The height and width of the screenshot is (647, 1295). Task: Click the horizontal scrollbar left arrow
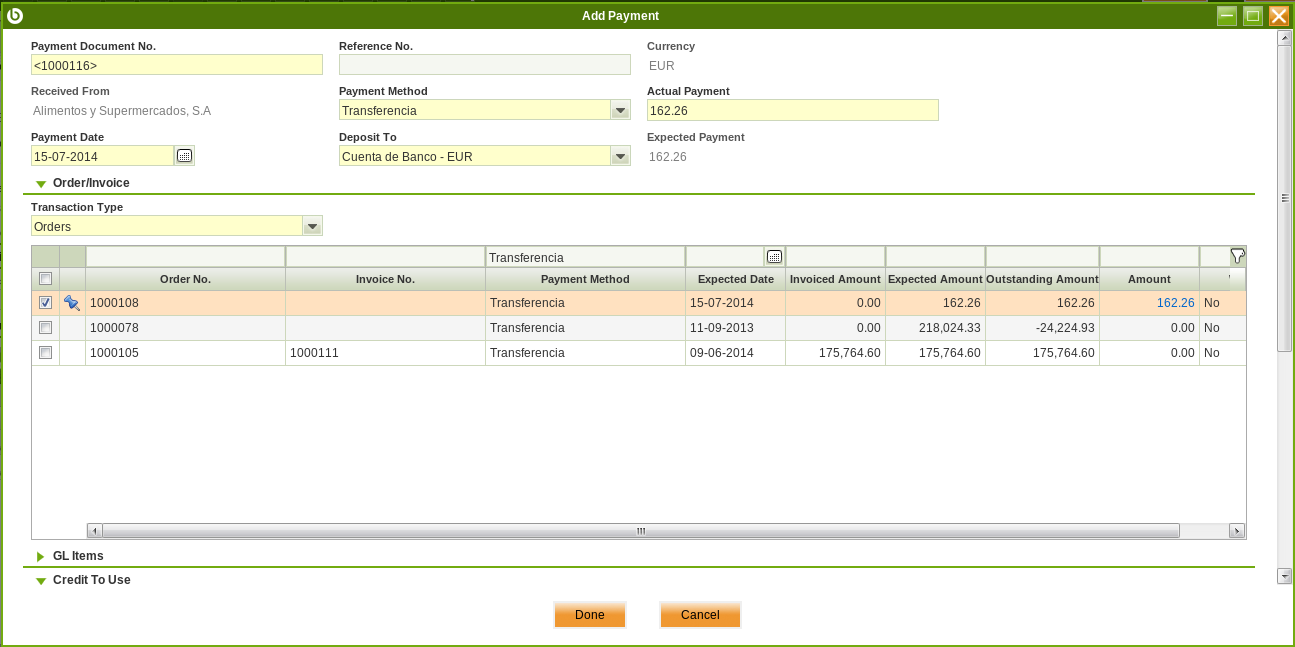pos(95,531)
